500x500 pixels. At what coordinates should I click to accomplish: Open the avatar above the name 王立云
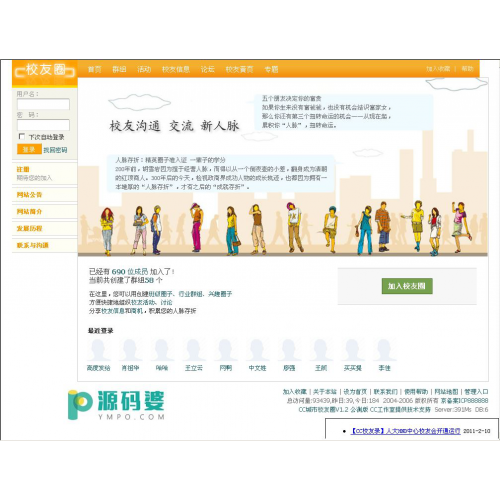[x=194, y=350]
